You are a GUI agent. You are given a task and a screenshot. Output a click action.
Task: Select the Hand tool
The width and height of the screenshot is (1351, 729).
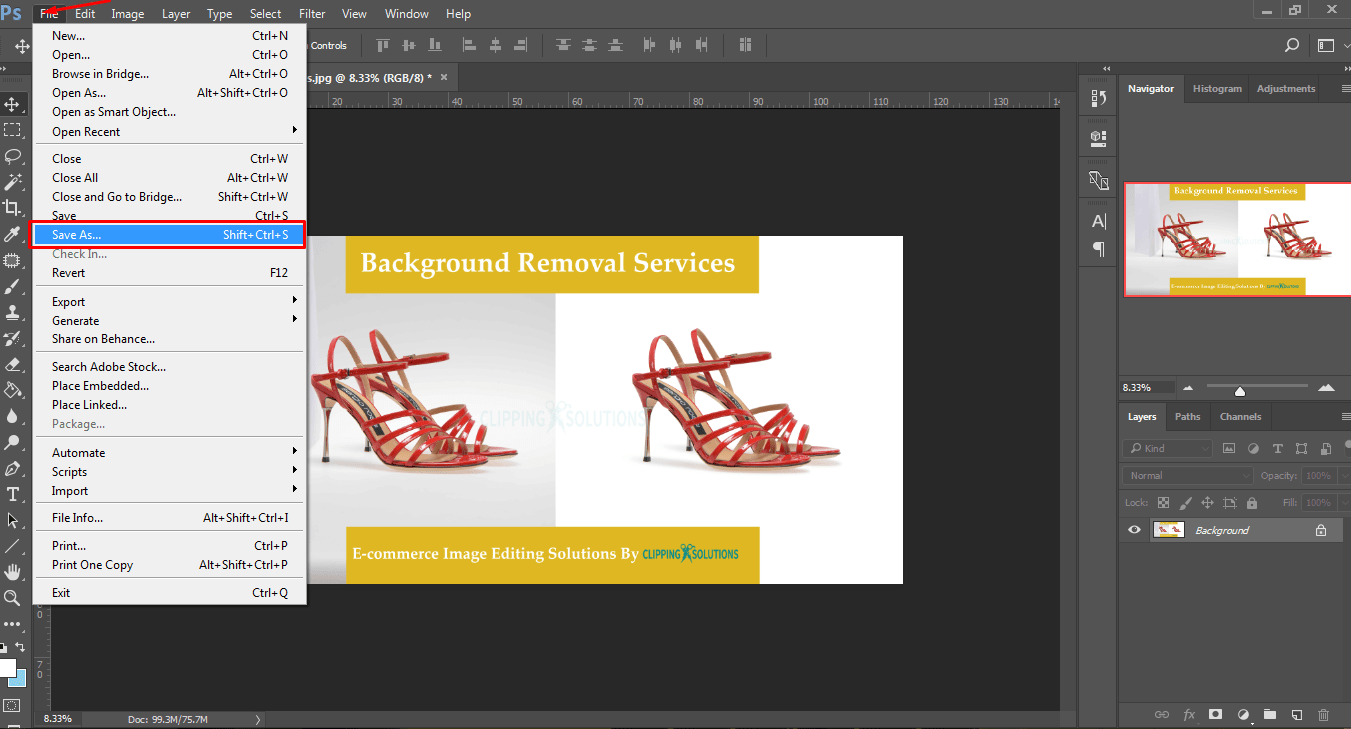coord(15,571)
